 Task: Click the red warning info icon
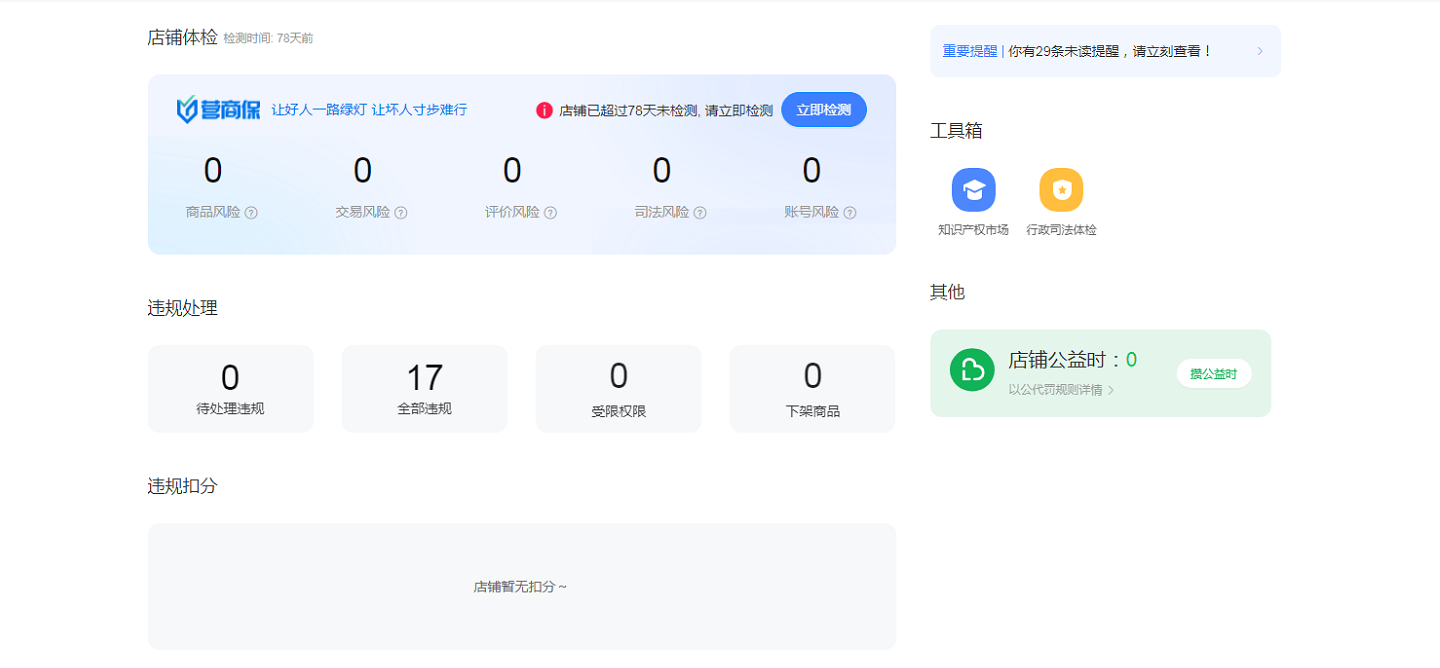coord(544,110)
